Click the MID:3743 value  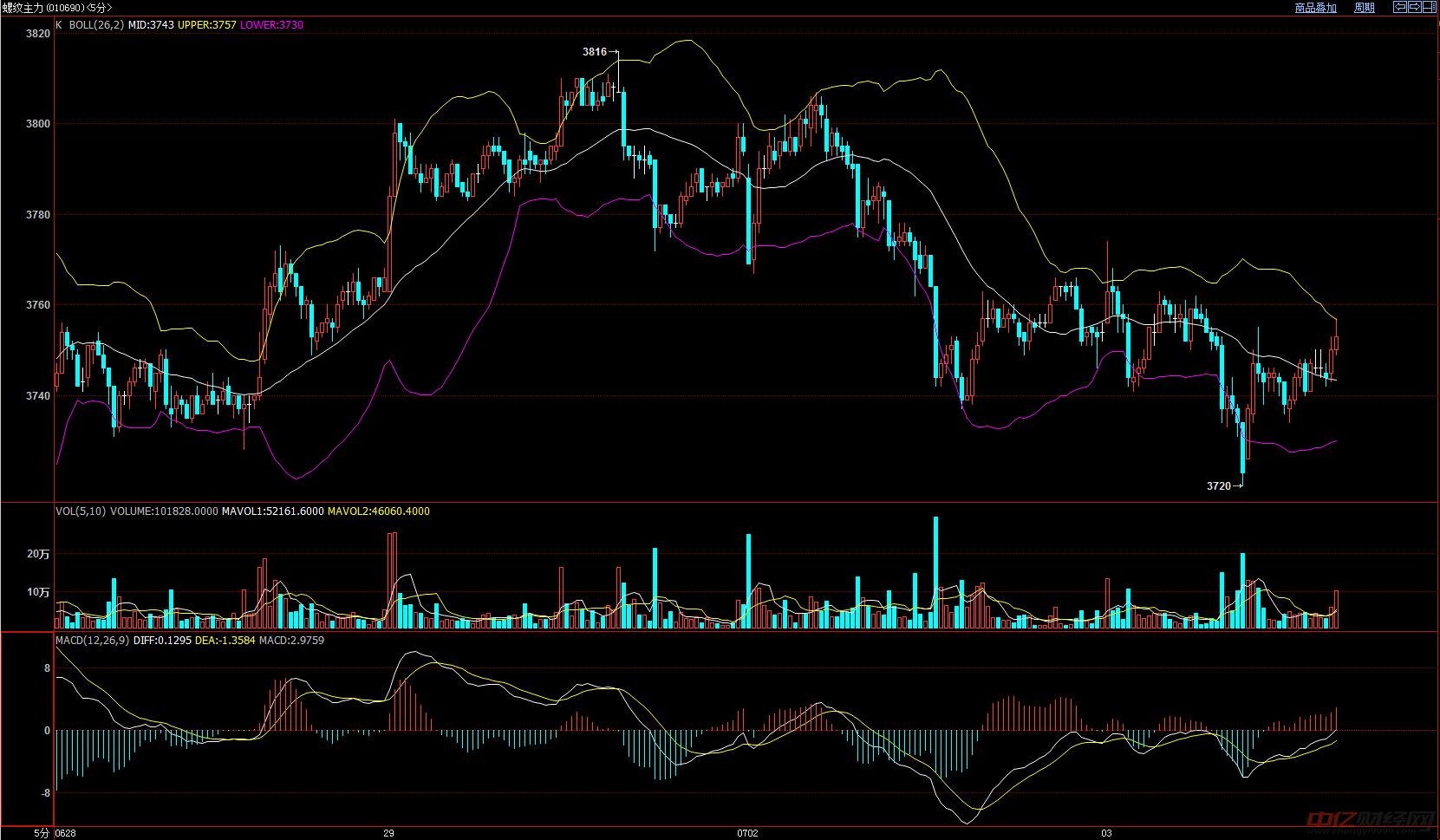pos(151,25)
